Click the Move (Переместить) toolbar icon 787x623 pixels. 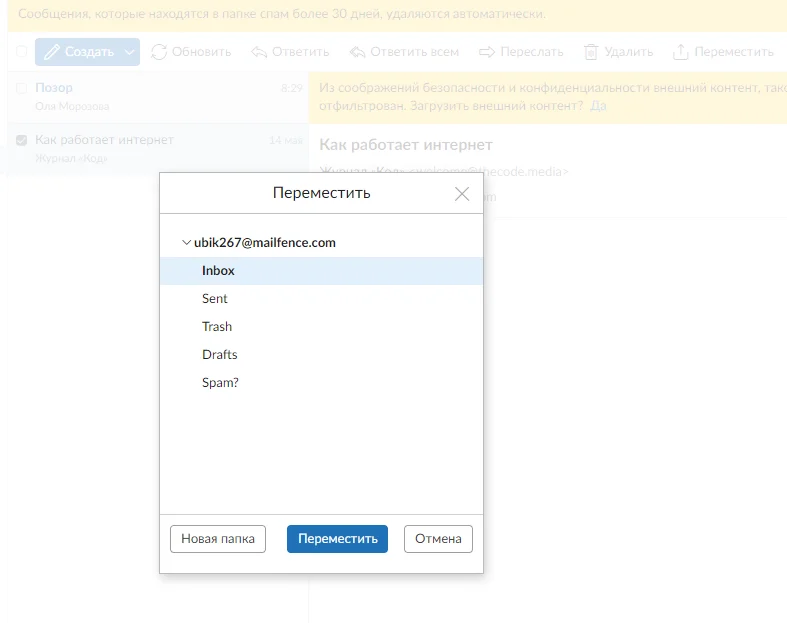pyautogui.click(x=681, y=52)
